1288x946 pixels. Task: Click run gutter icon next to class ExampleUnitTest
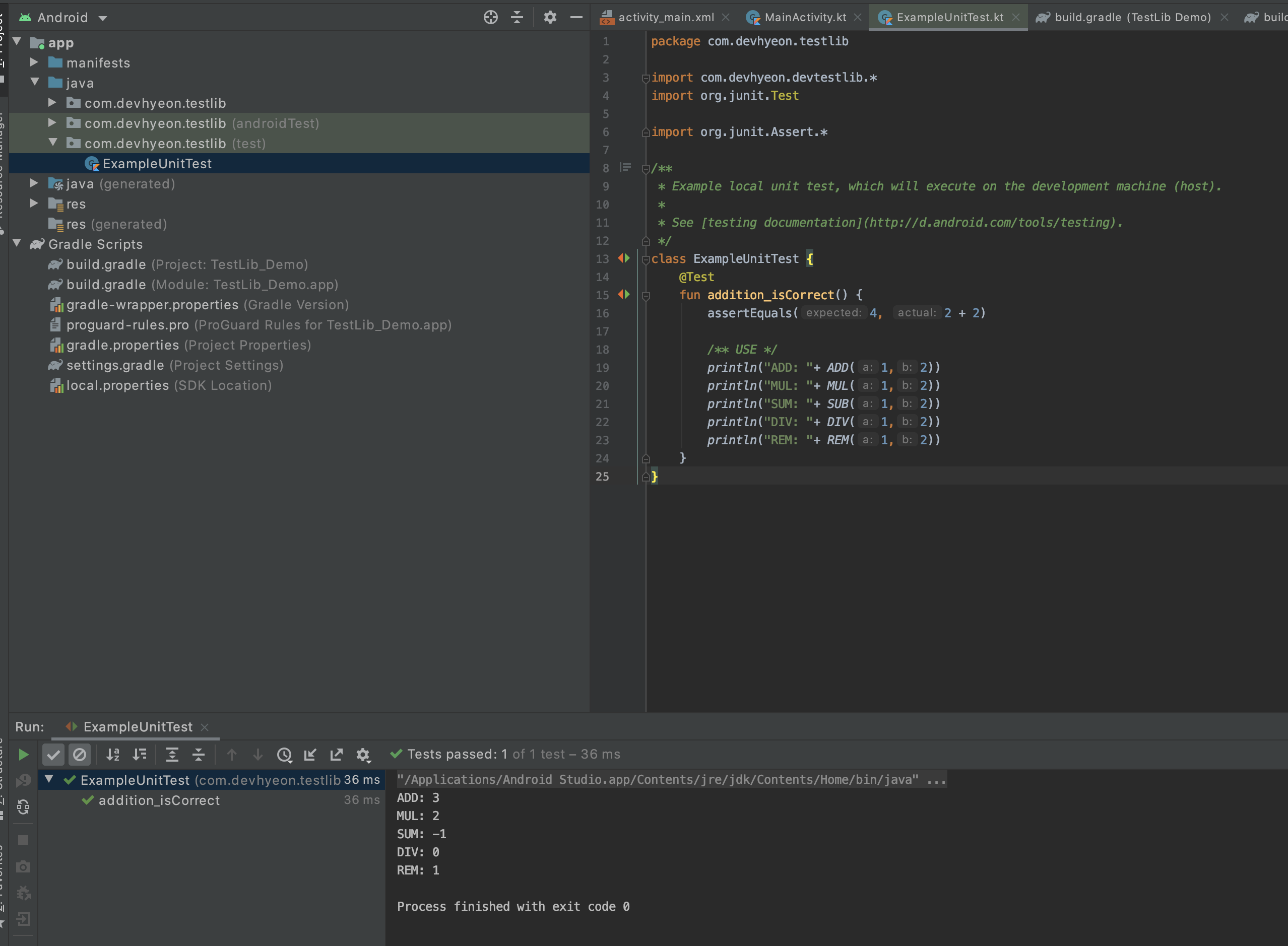click(x=624, y=258)
